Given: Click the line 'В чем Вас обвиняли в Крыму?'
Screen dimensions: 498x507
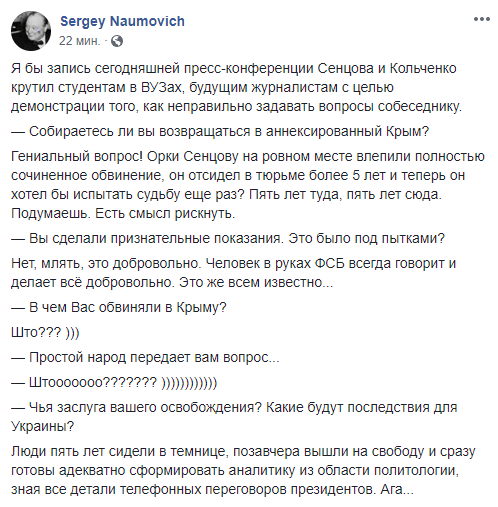Looking at the screenshot, I should (119, 307).
